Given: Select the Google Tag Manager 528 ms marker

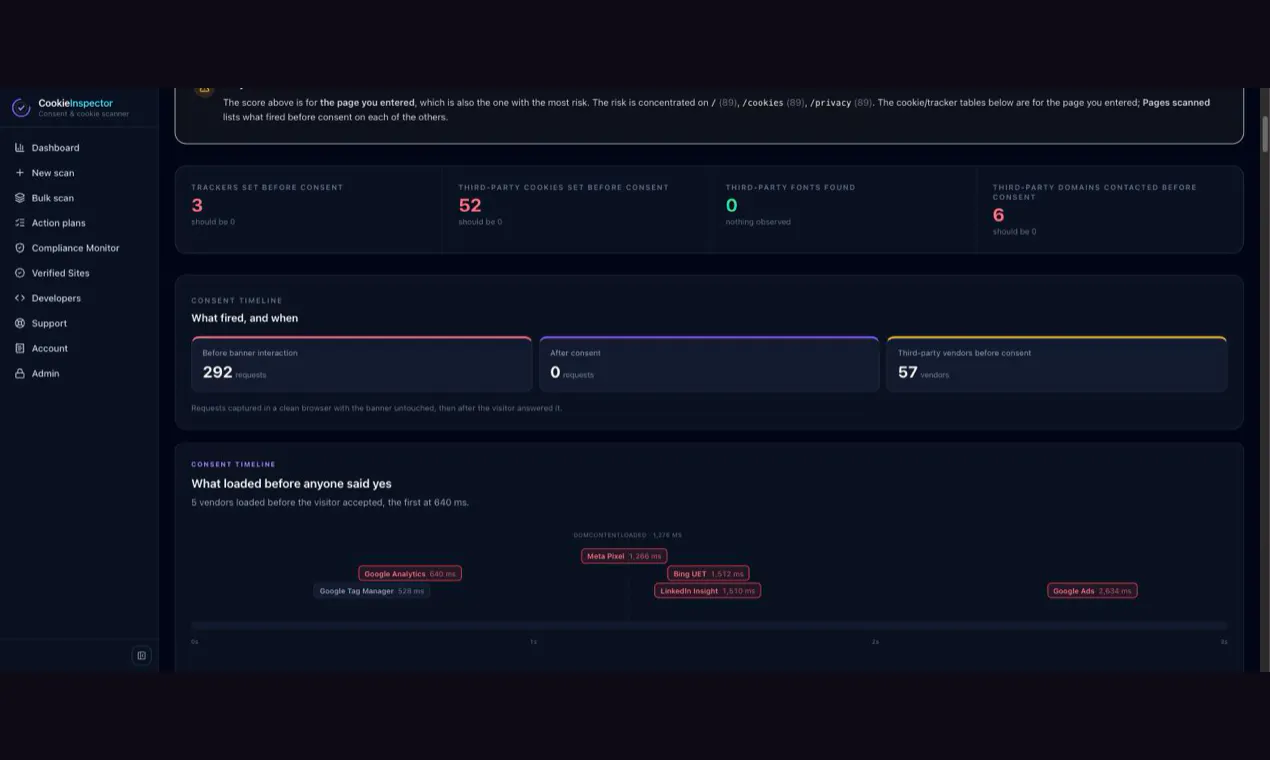Looking at the screenshot, I should [372, 591].
